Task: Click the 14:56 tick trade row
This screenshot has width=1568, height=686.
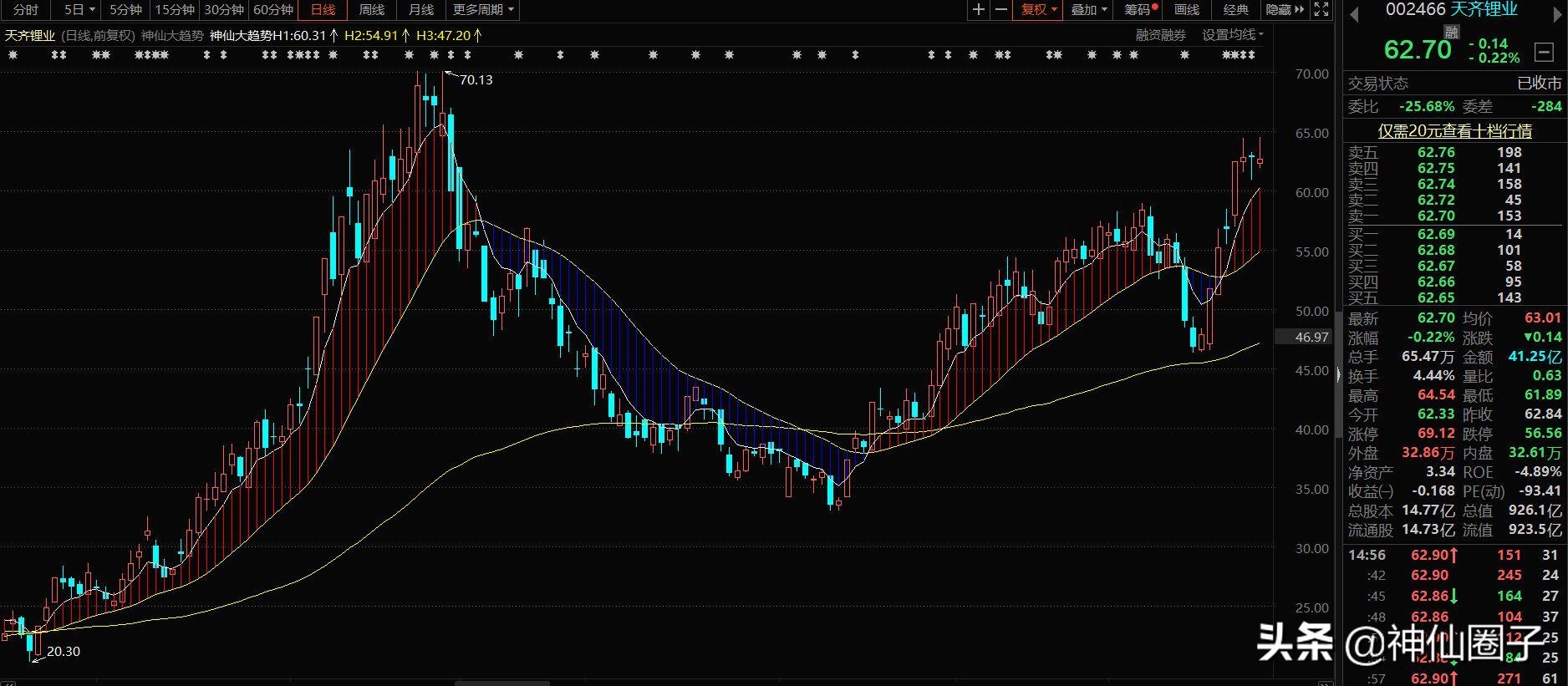Action: click(x=1454, y=555)
